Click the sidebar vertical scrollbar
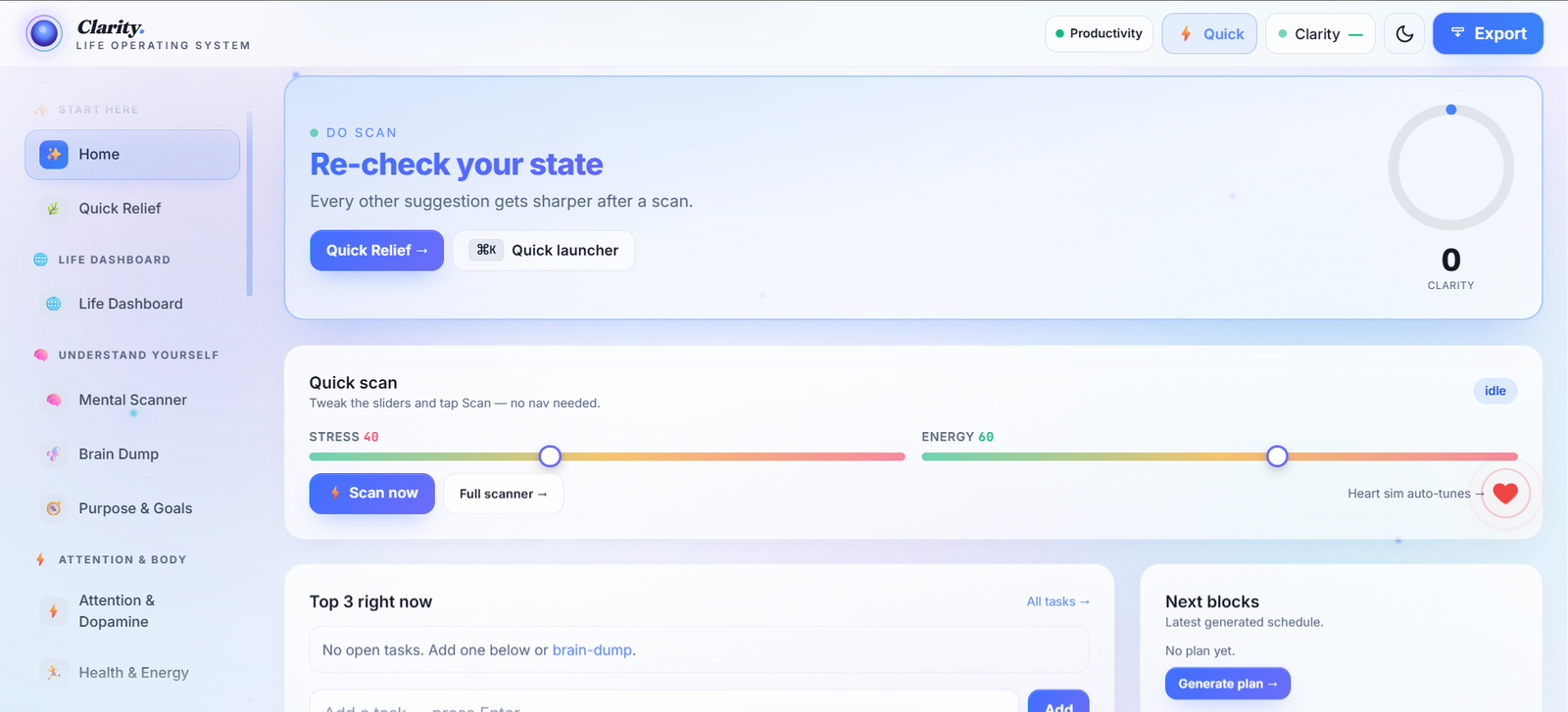The height and width of the screenshot is (712, 1568). pos(249,204)
